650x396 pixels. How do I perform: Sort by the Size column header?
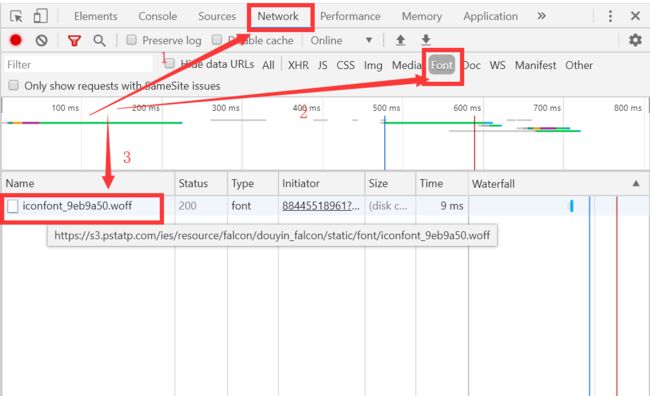[390, 183]
